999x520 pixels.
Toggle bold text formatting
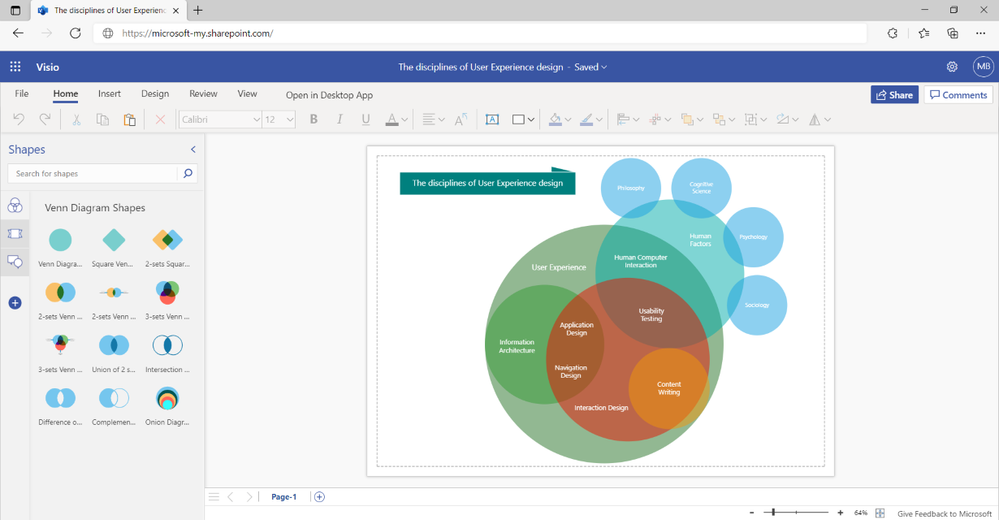click(313, 120)
